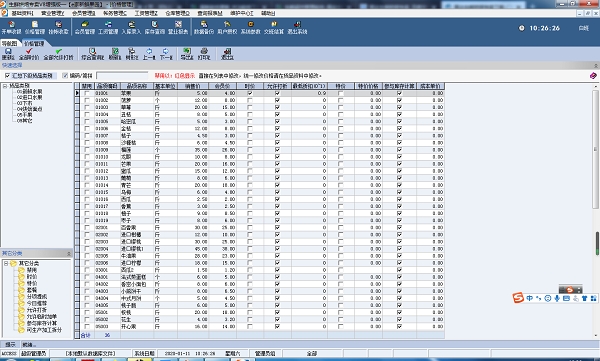The width and height of the screenshot is (600, 361).
Task: Toggle 参与库存计算 checkbox in row 01004
Action: pos(399,114)
